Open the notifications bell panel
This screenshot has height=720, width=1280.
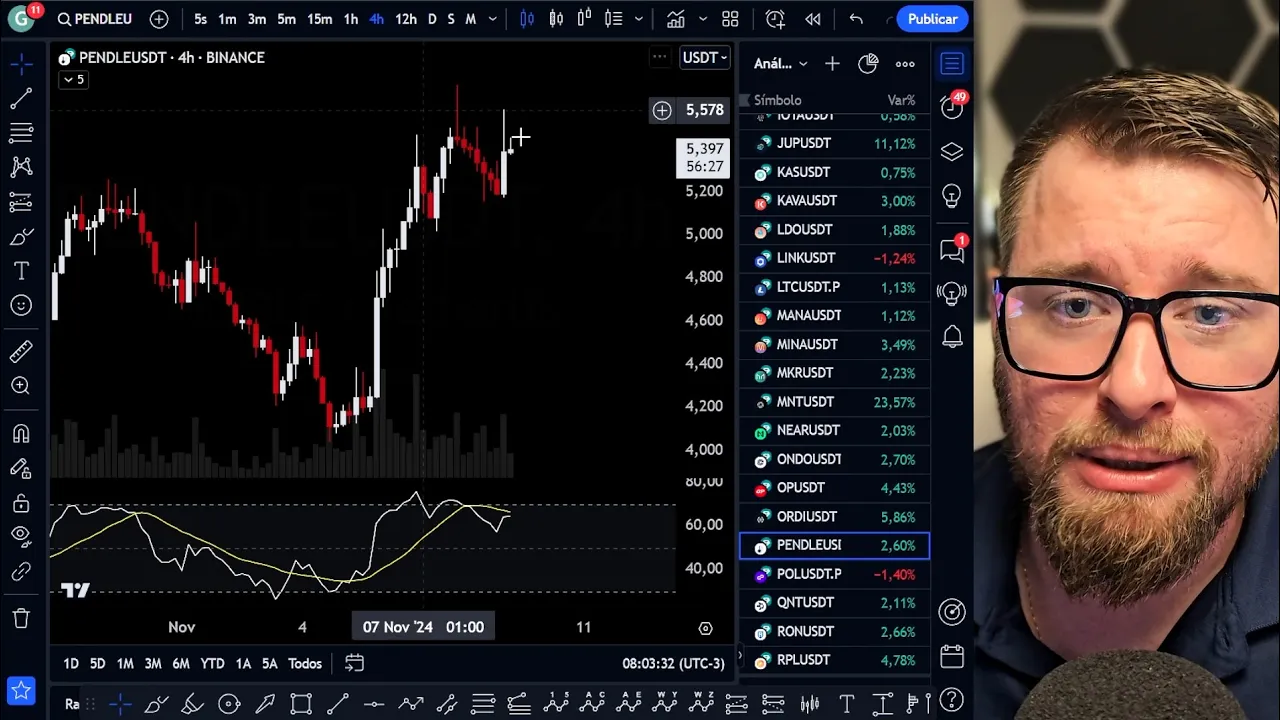[x=952, y=337]
